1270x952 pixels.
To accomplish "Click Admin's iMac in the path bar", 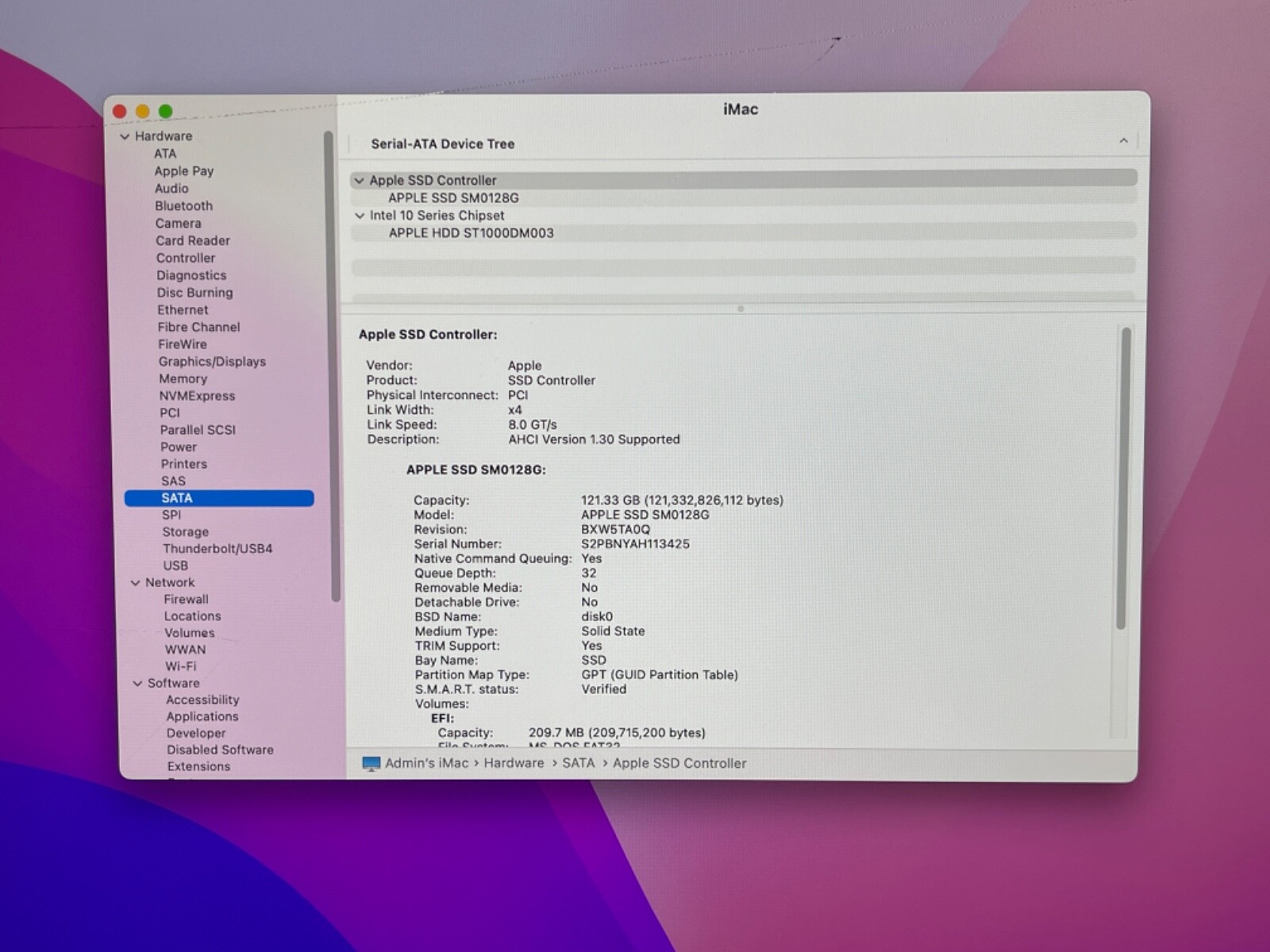I will pos(426,763).
